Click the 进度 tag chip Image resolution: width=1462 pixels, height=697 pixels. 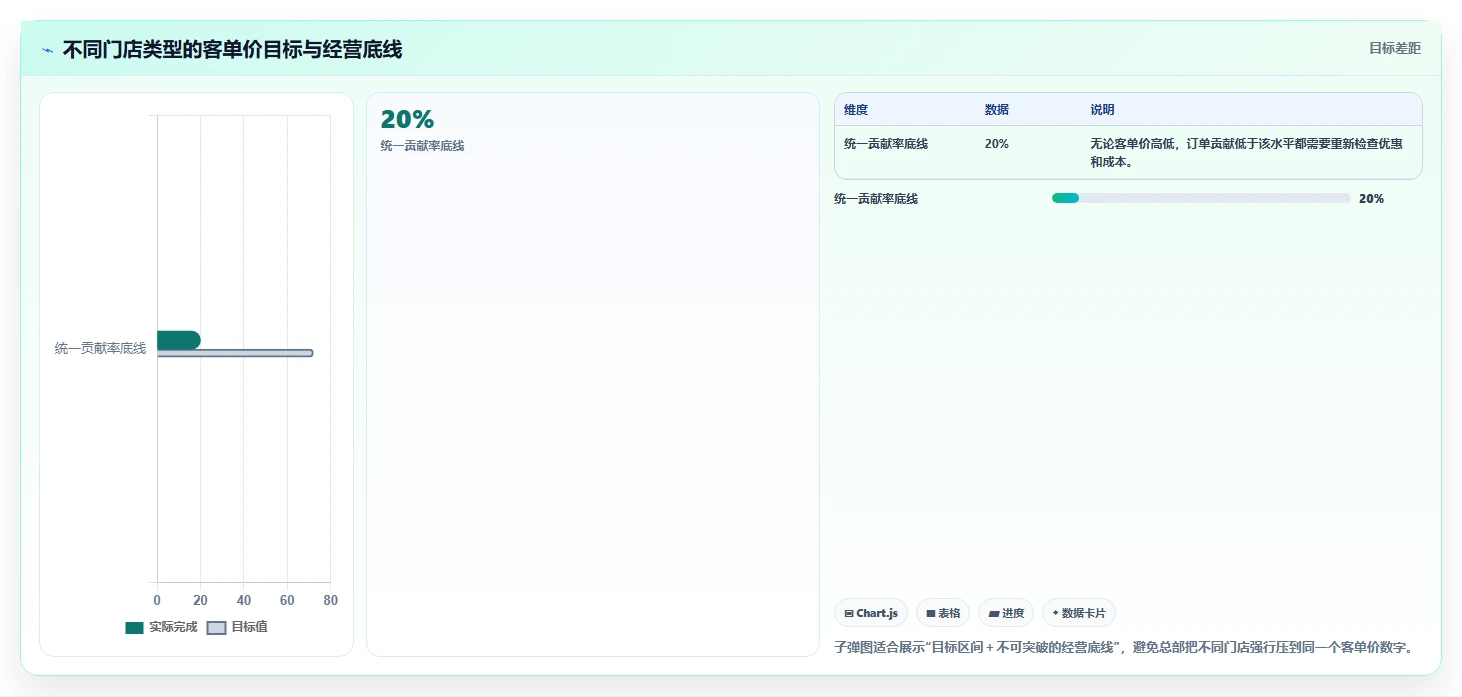(x=1006, y=613)
